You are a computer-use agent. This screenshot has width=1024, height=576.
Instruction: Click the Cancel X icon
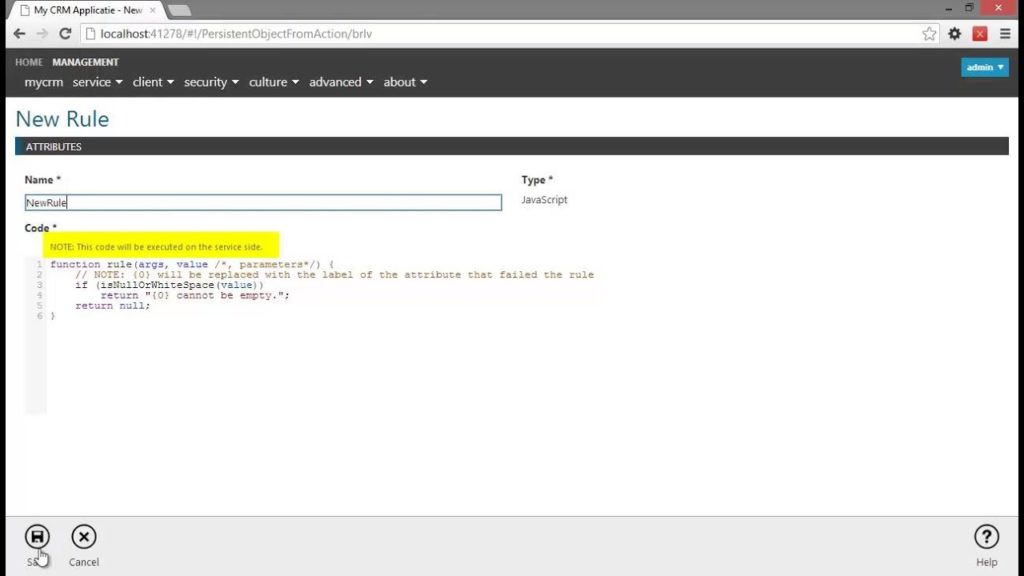coord(84,537)
